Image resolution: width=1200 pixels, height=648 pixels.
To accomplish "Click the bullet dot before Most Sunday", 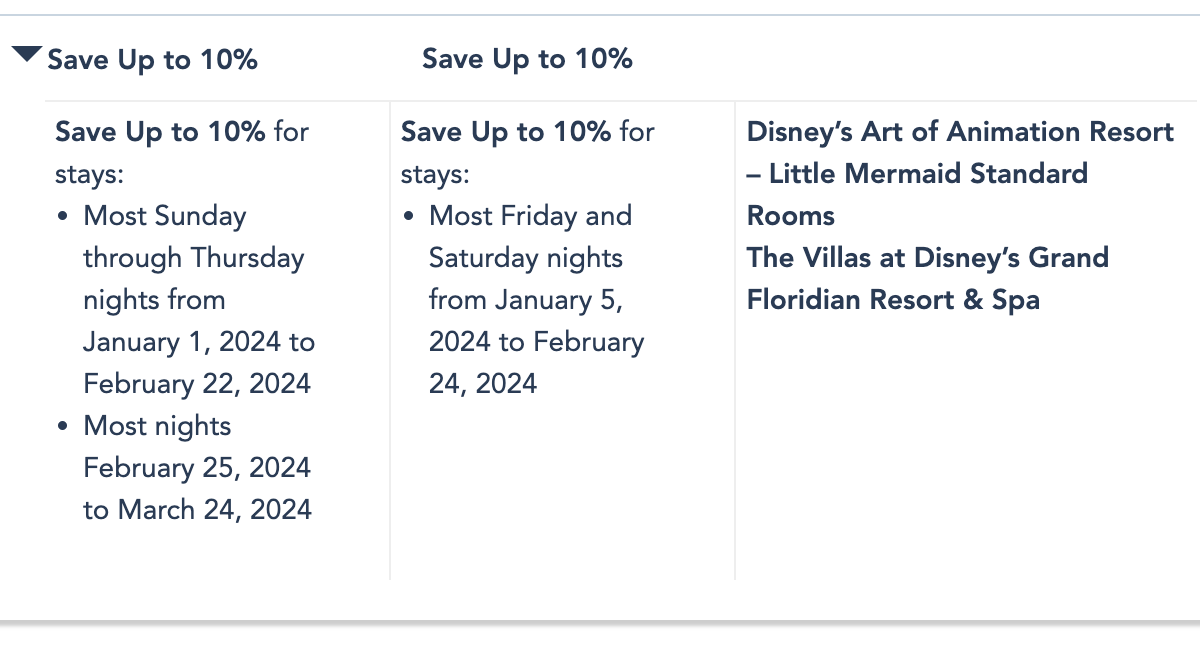I will click(64, 217).
